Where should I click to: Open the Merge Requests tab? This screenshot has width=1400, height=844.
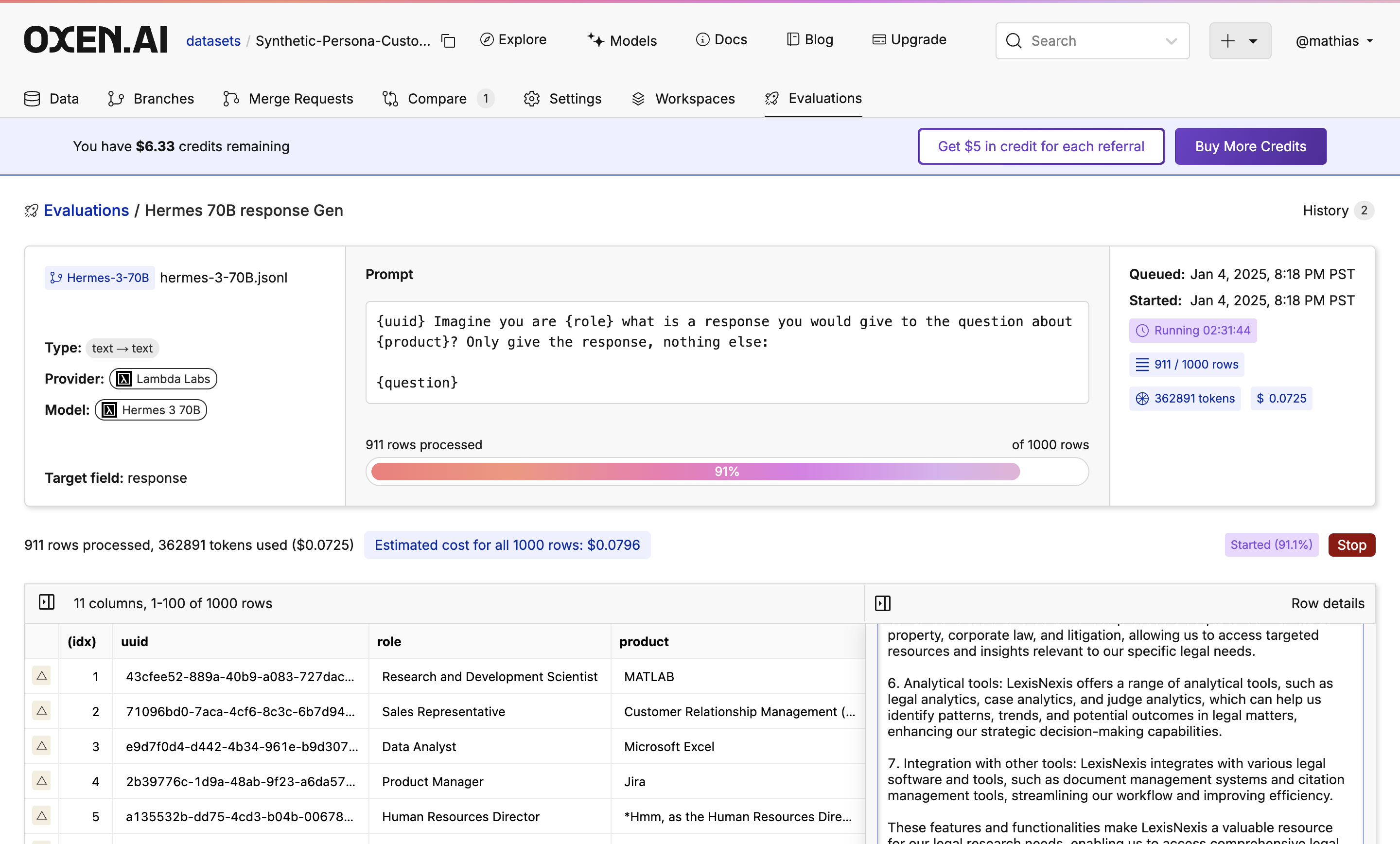coord(288,99)
